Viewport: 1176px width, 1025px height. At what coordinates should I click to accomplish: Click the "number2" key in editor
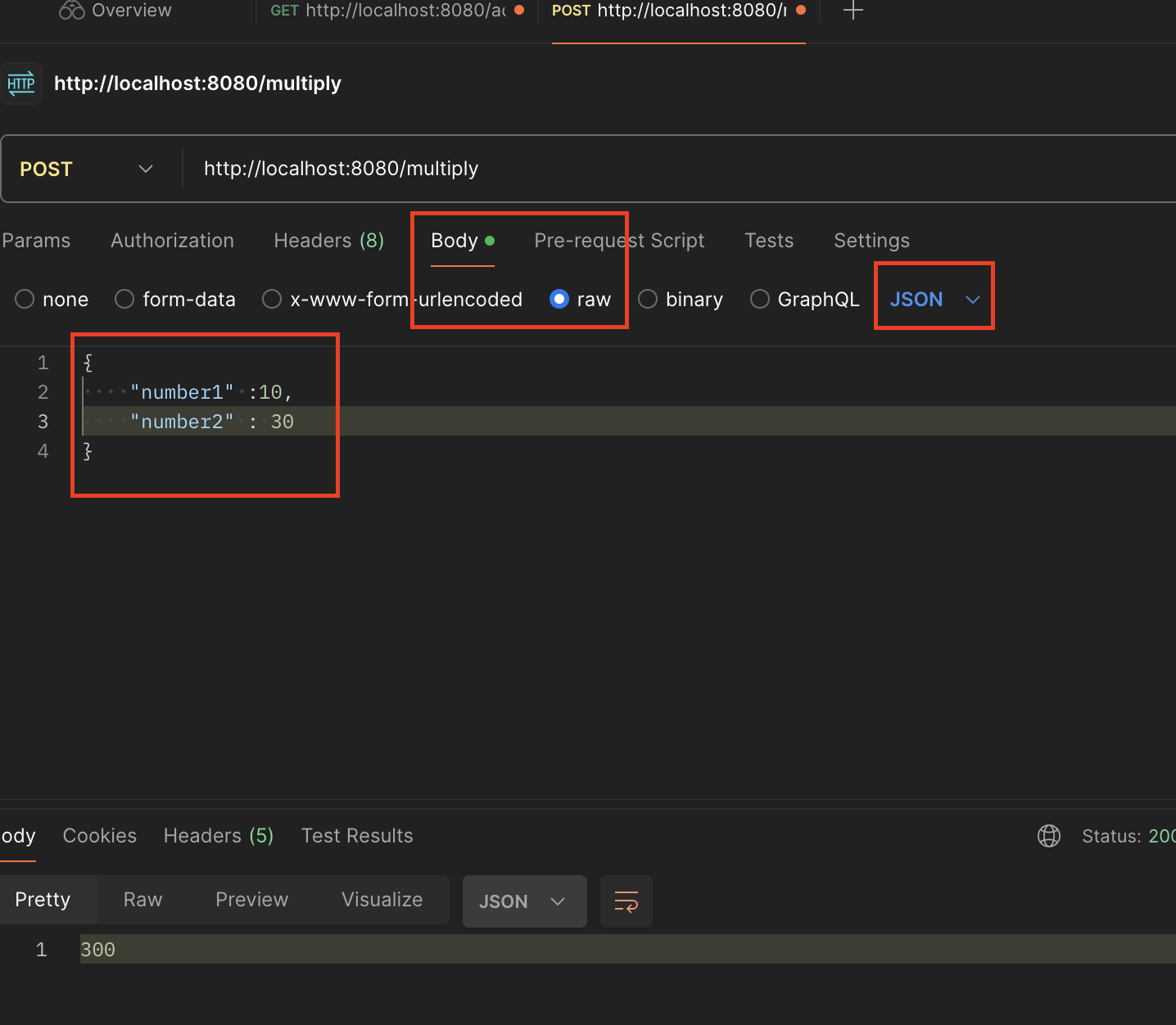click(x=182, y=422)
